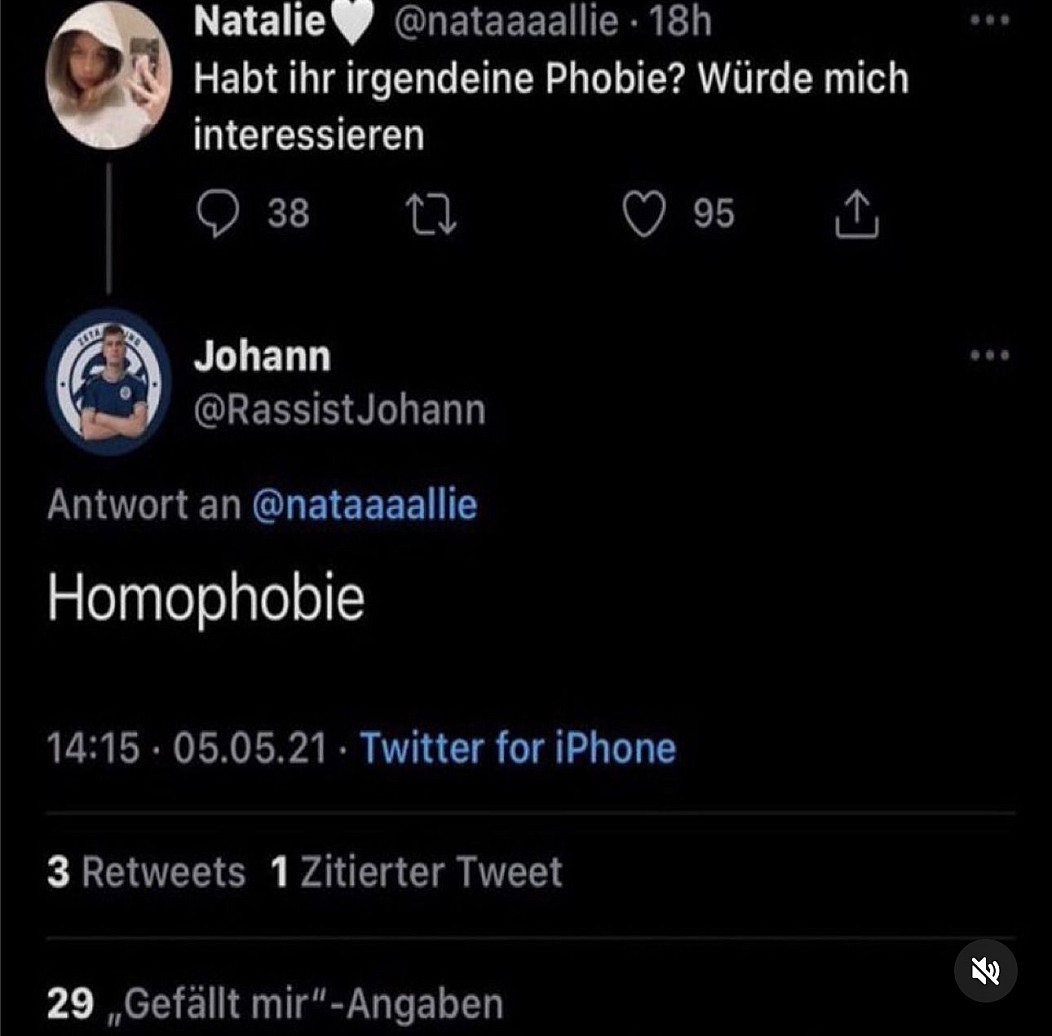Open Johann's profile avatar

point(110,382)
